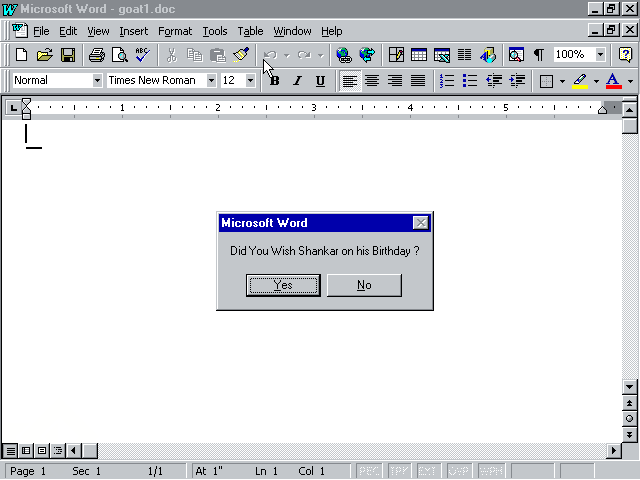Open the 100% zoom dropdown
Viewport: 640px width, 480px height.
pos(600,54)
